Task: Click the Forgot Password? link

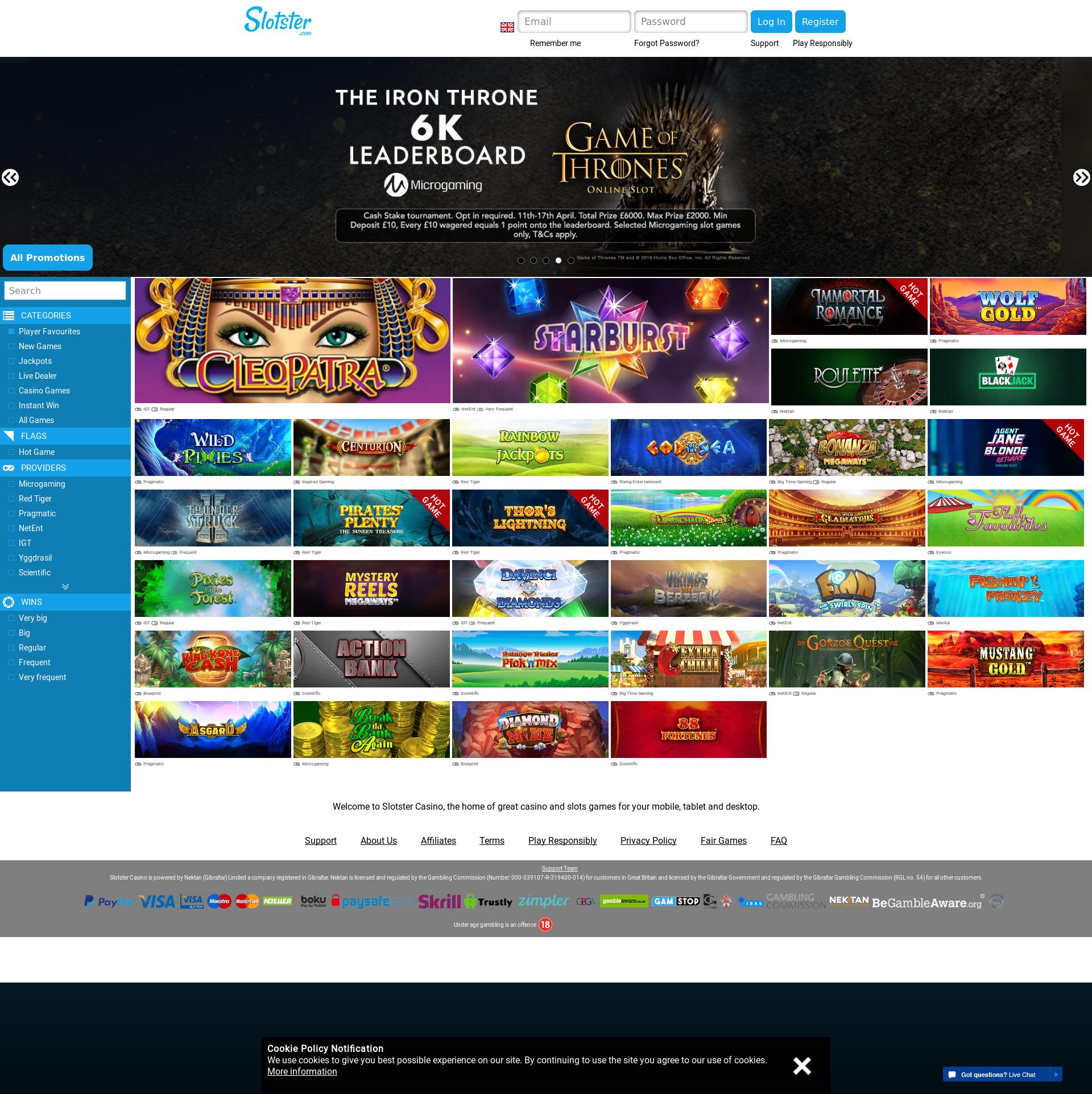Action: pos(667,43)
